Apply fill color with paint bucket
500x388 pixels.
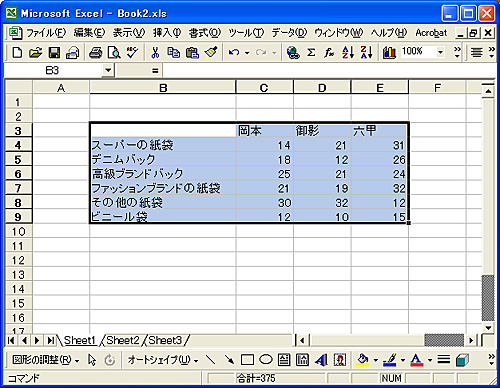[x=363, y=360]
